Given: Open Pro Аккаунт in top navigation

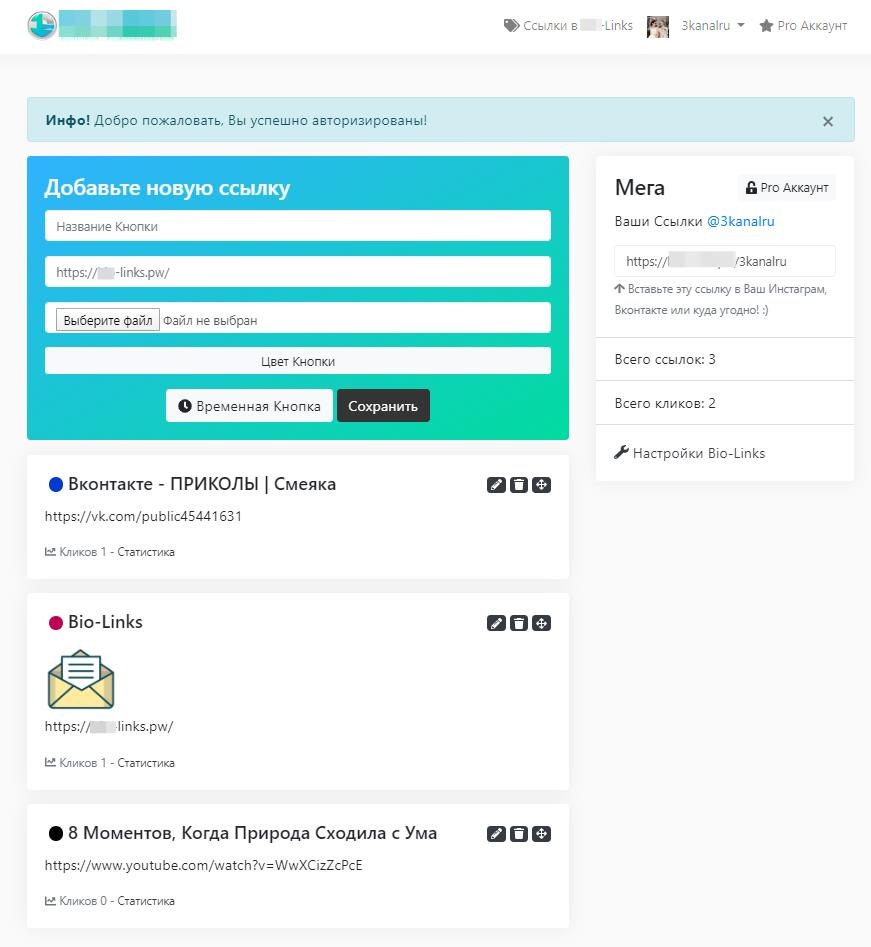Looking at the screenshot, I should [803, 26].
